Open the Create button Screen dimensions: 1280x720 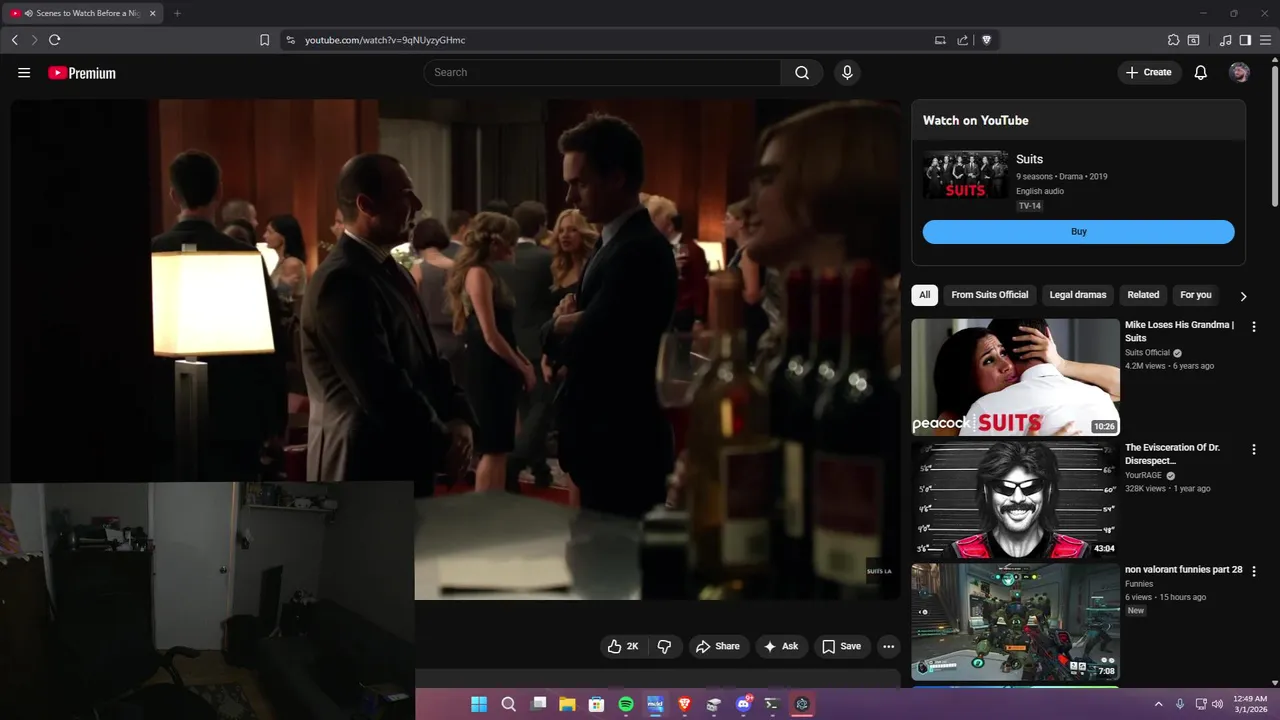pos(1149,72)
